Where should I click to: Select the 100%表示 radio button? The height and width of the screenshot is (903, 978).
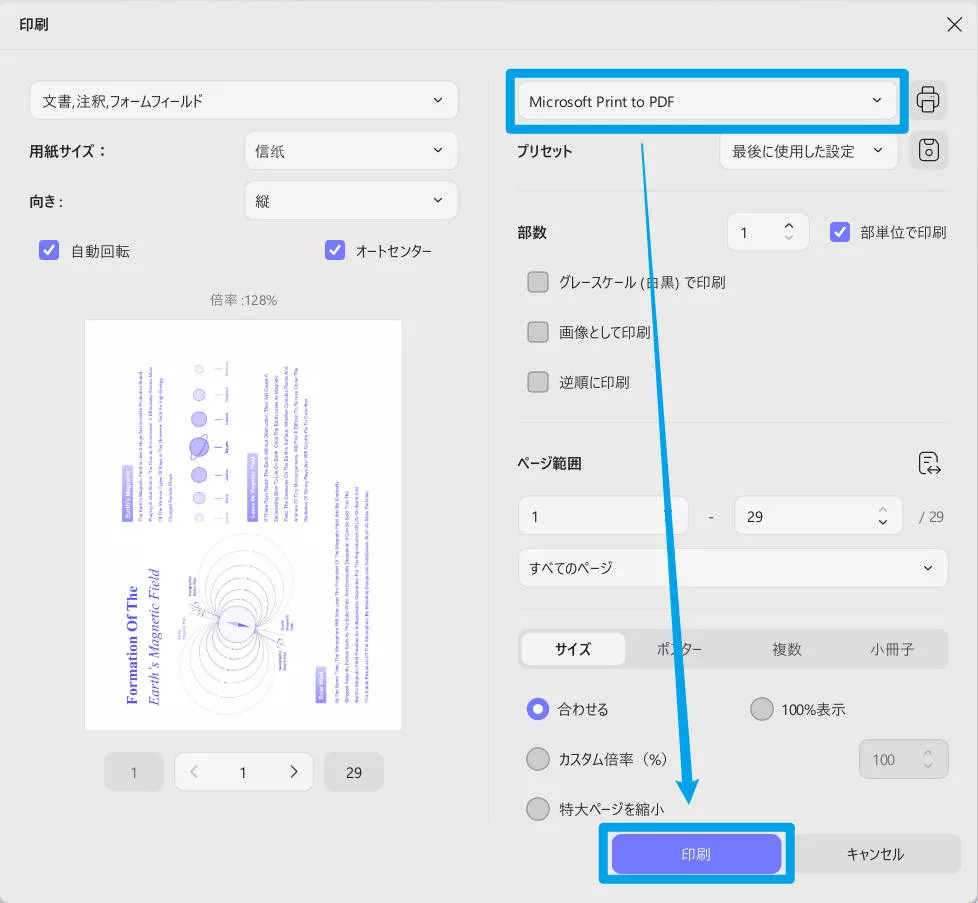click(763, 709)
